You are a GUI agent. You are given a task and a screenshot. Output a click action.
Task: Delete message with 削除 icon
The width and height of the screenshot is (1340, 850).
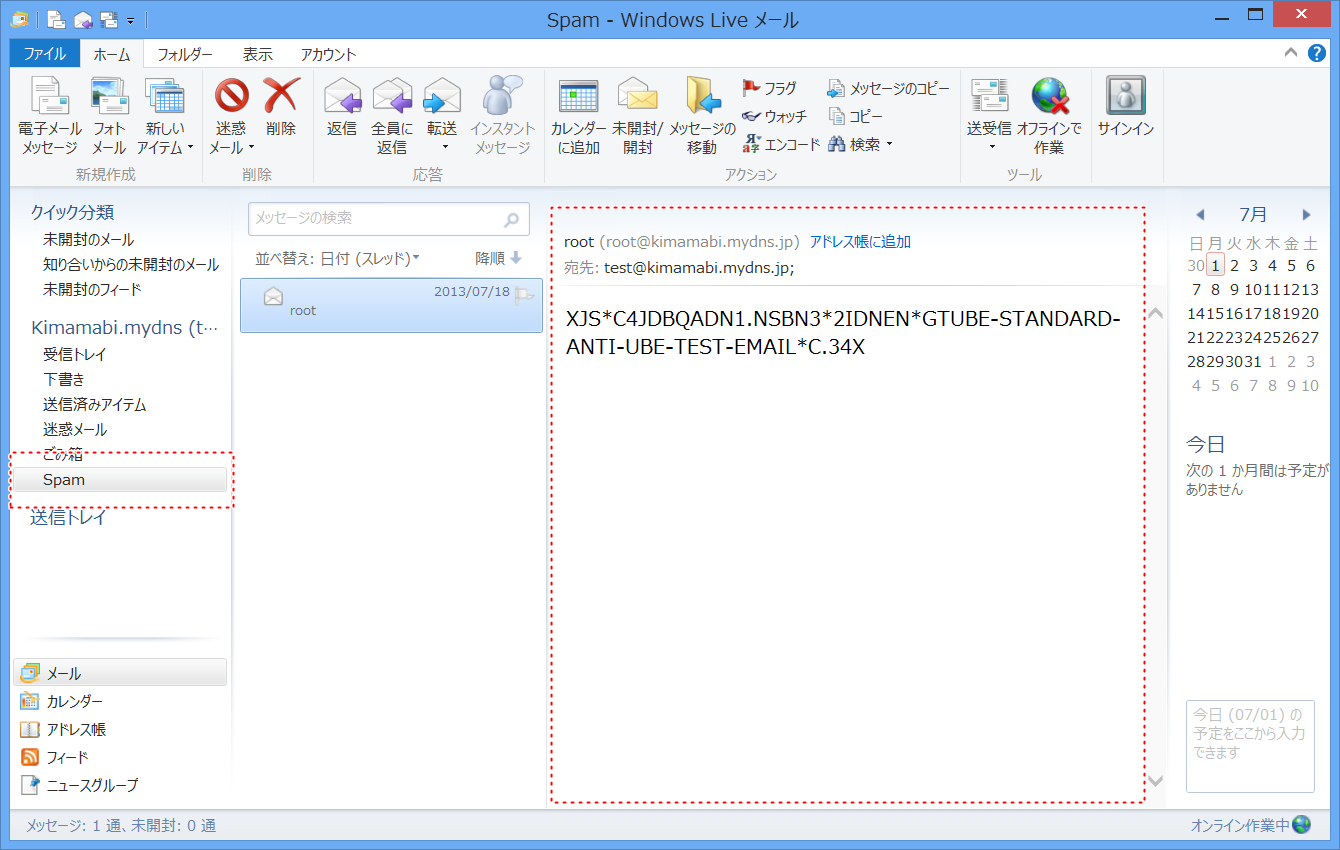[x=281, y=108]
